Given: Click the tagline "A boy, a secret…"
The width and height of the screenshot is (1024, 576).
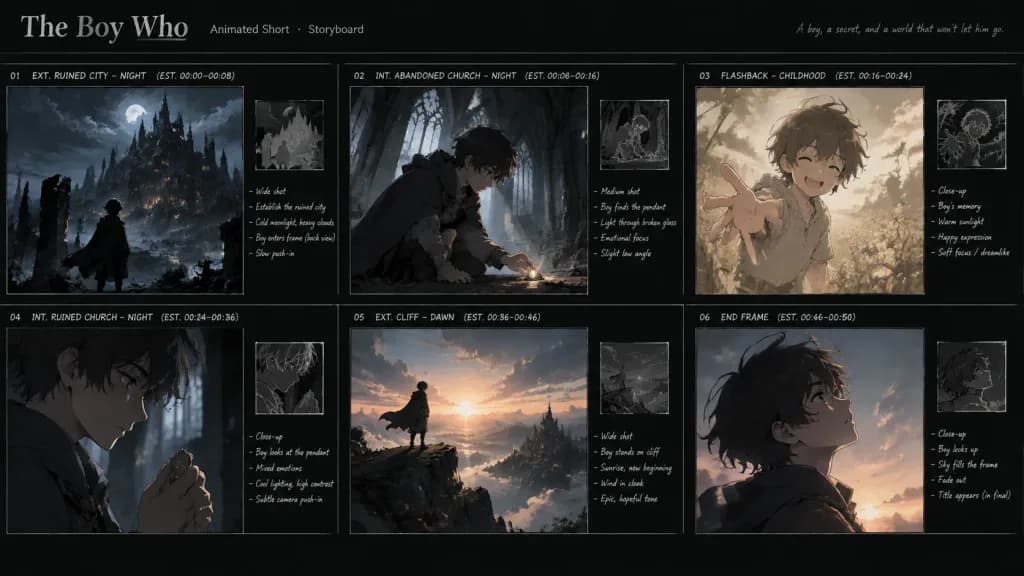Looking at the screenshot, I should point(899,29).
